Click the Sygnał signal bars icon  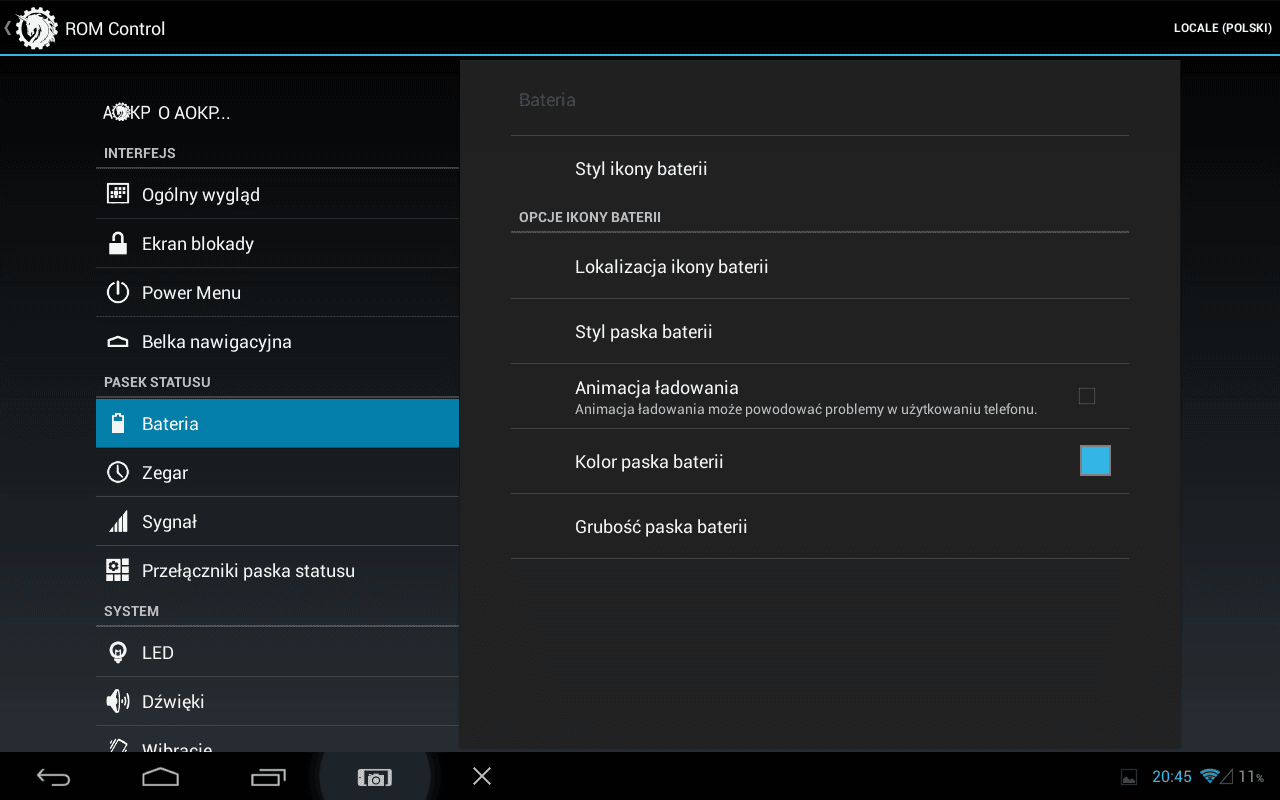(x=118, y=521)
